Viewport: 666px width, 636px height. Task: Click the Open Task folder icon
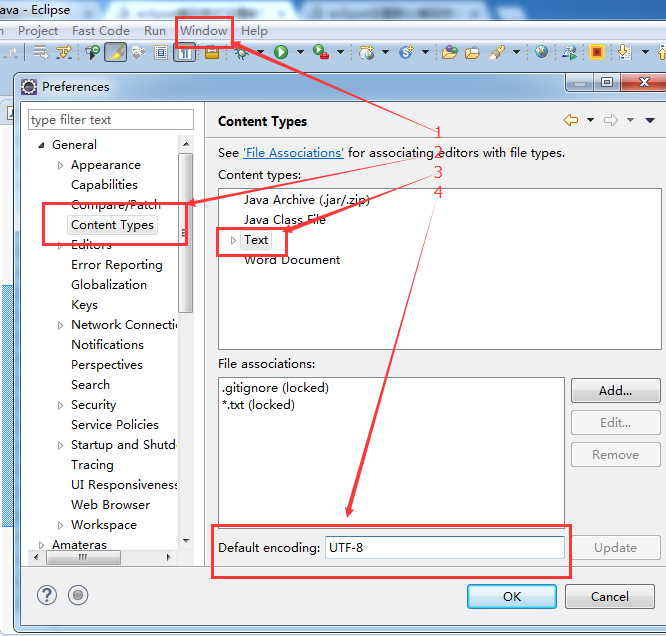coord(472,53)
